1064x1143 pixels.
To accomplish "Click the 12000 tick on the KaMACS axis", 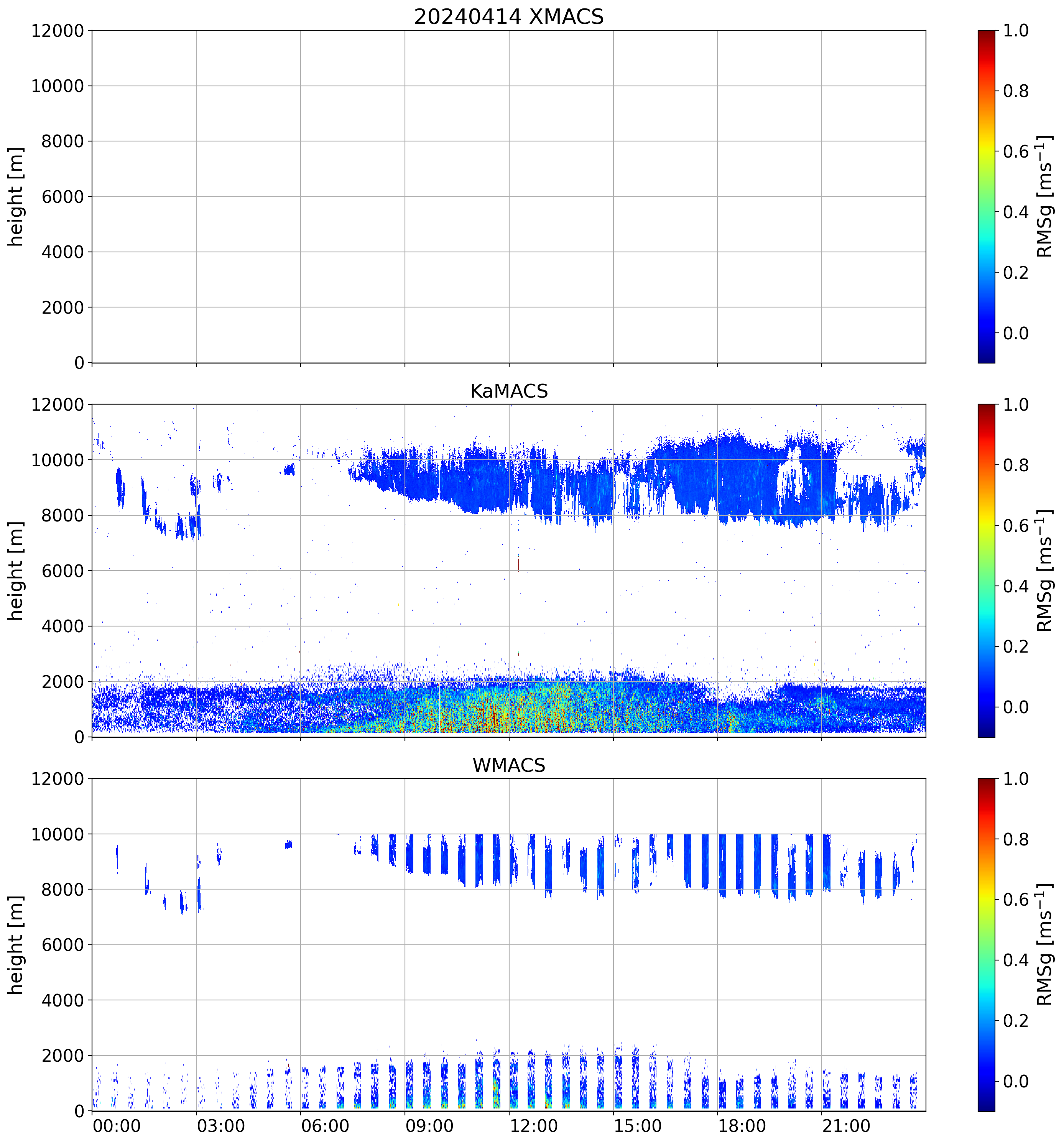I will click(x=58, y=405).
